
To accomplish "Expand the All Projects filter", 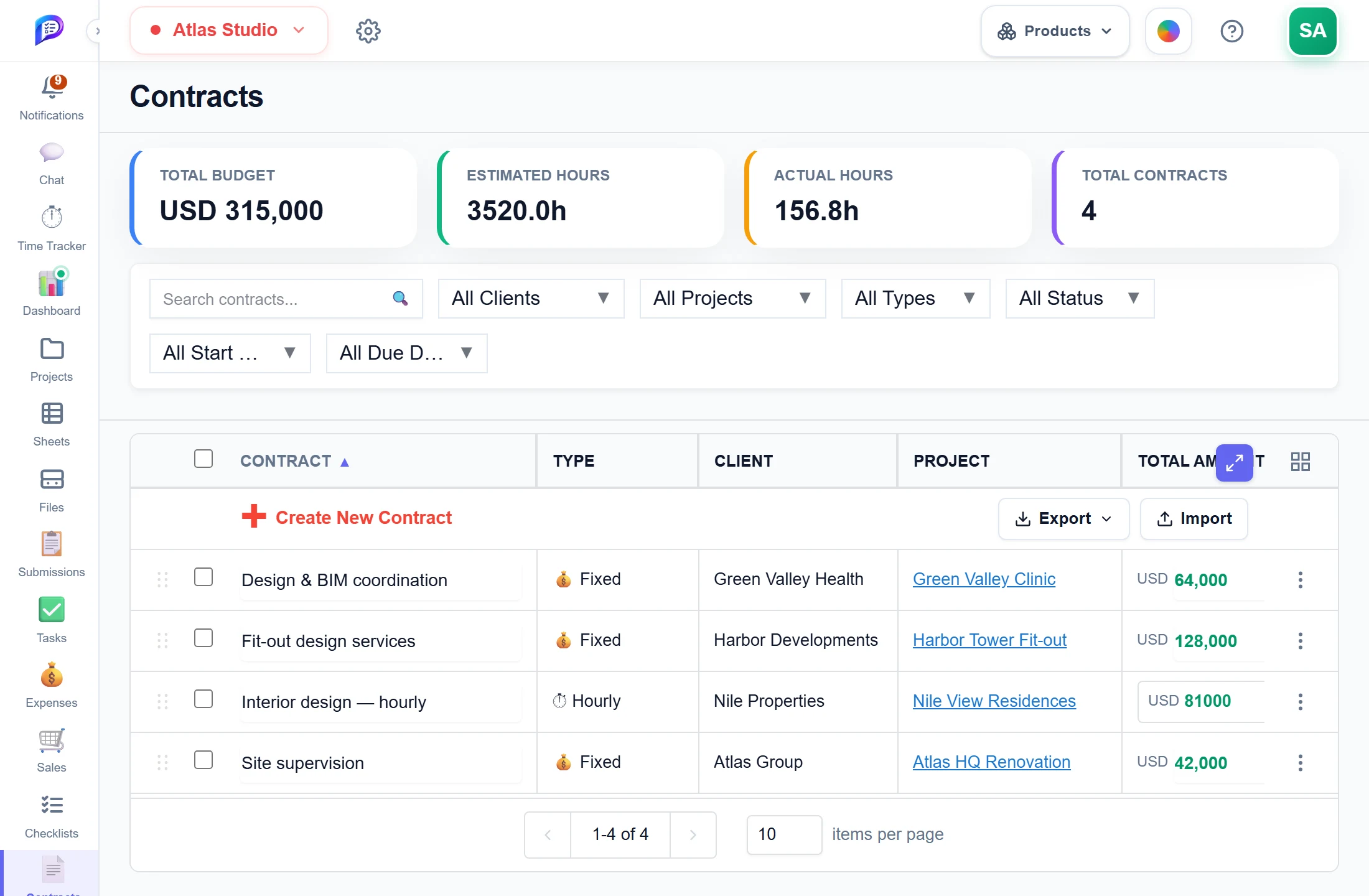I will pos(732,299).
